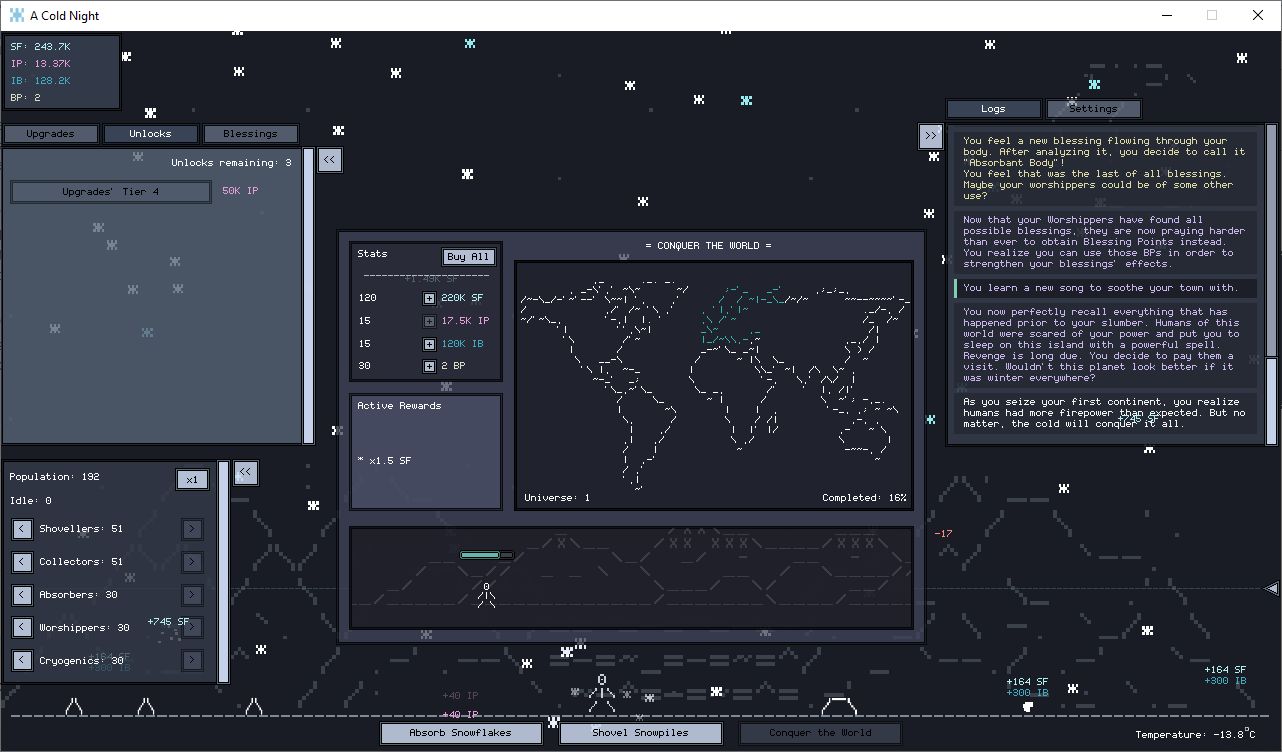
Task: Add a stat point costing 2 BP
Action: point(429,366)
